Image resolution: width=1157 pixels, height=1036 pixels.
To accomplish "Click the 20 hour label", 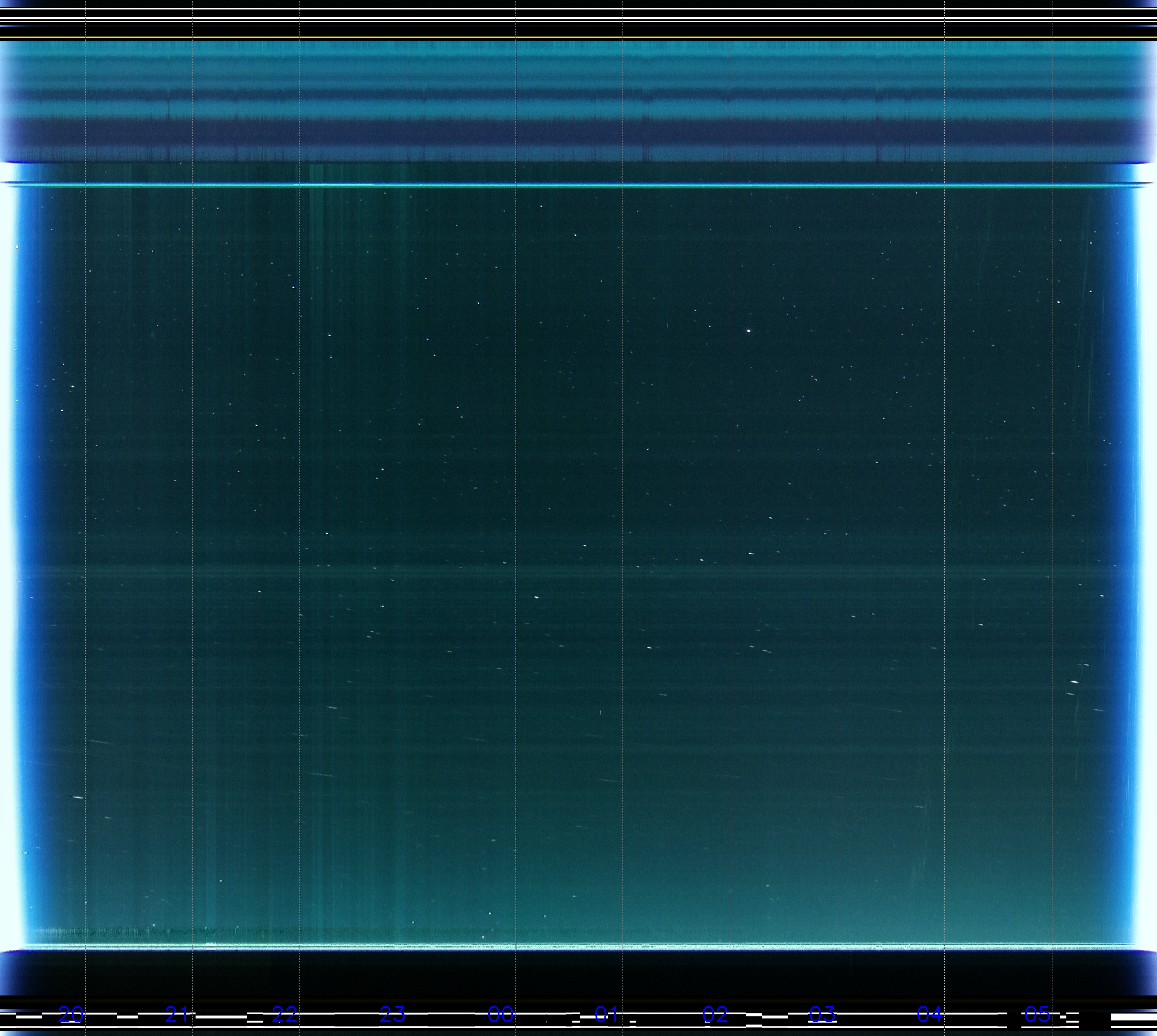I will coord(71,1015).
